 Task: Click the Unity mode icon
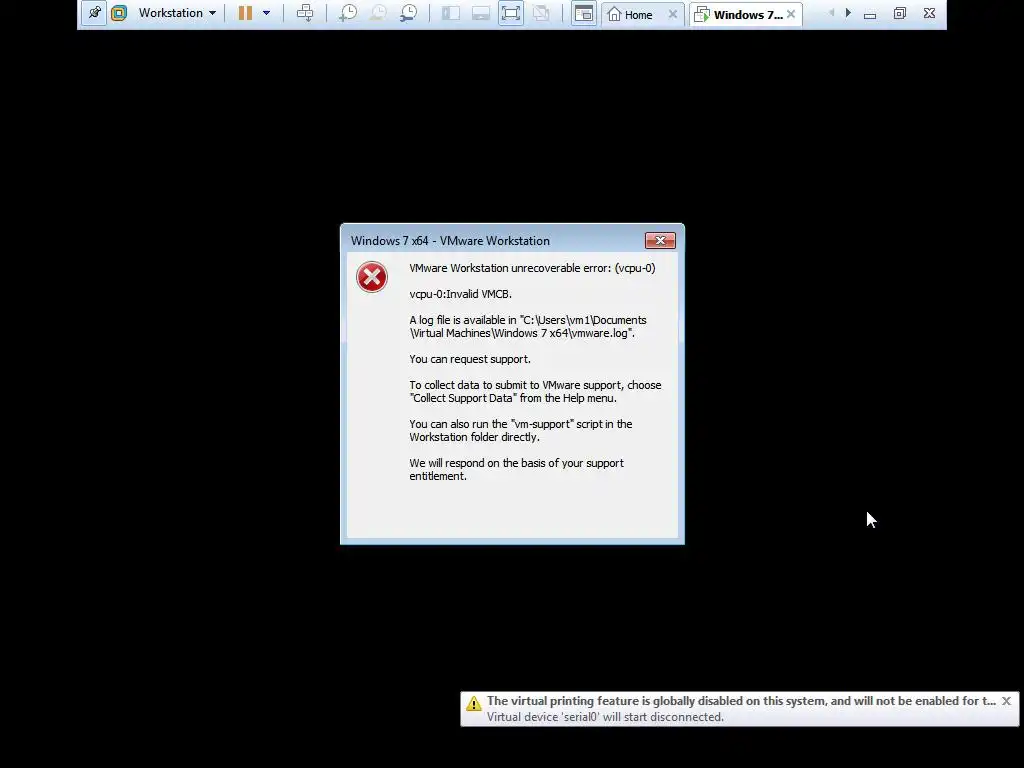coord(541,13)
